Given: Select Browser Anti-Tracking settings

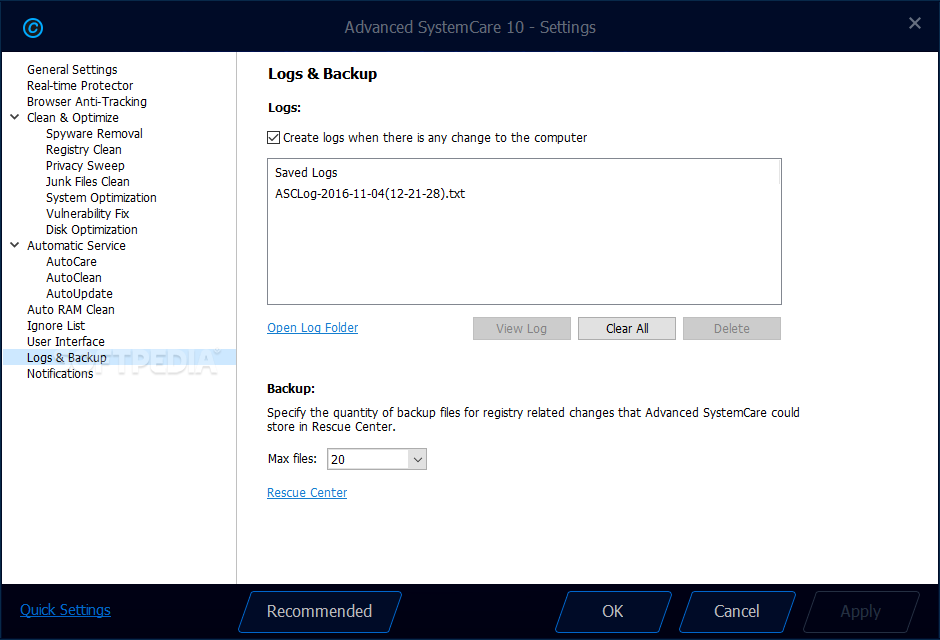Looking at the screenshot, I should coord(87,102).
